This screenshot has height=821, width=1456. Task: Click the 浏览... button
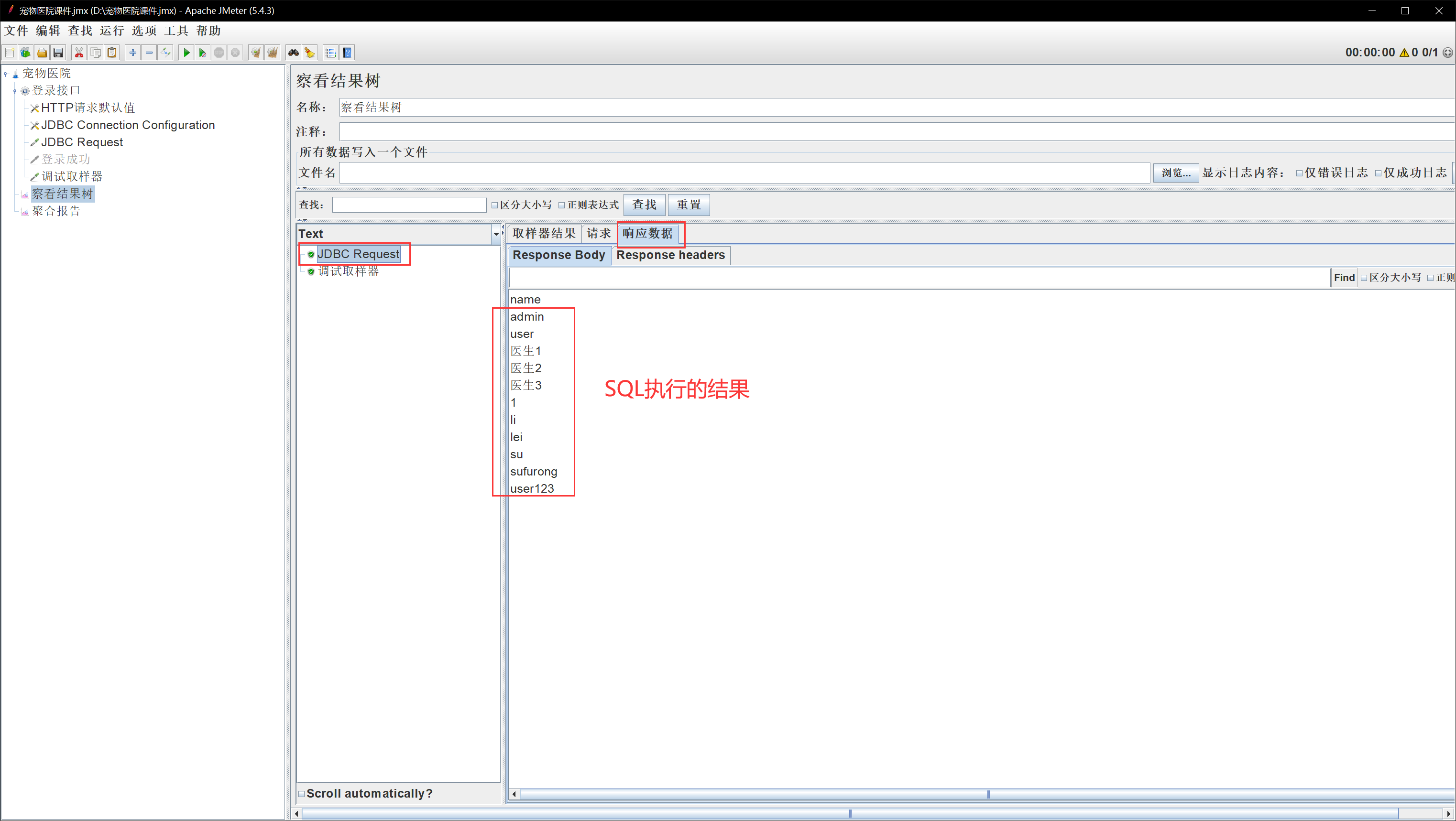(1176, 173)
